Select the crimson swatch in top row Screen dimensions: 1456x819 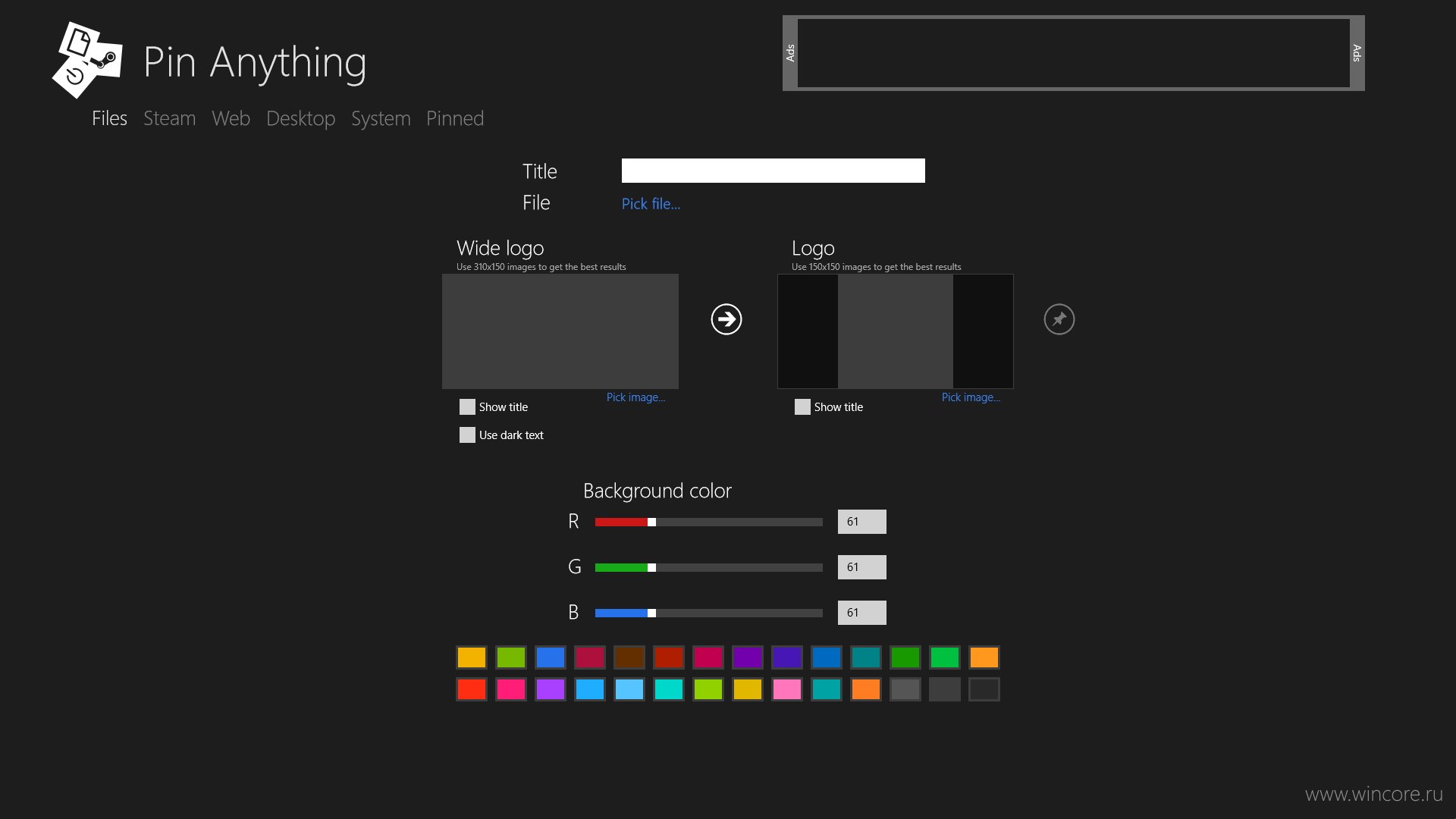point(590,657)
